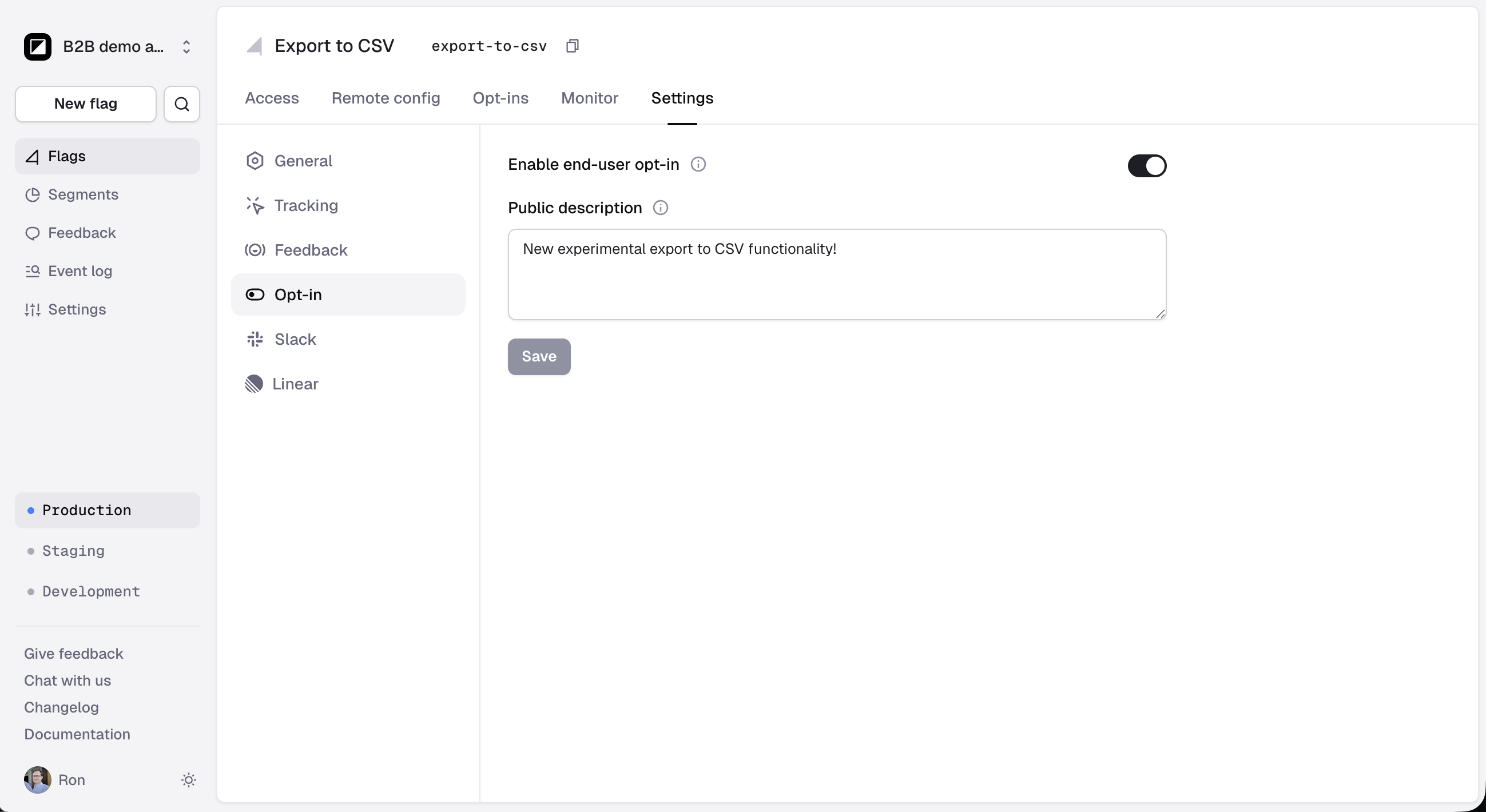The image size is (1486, 812).
Task: Copy the export-to-csv flag key
Action: [572, 46]
